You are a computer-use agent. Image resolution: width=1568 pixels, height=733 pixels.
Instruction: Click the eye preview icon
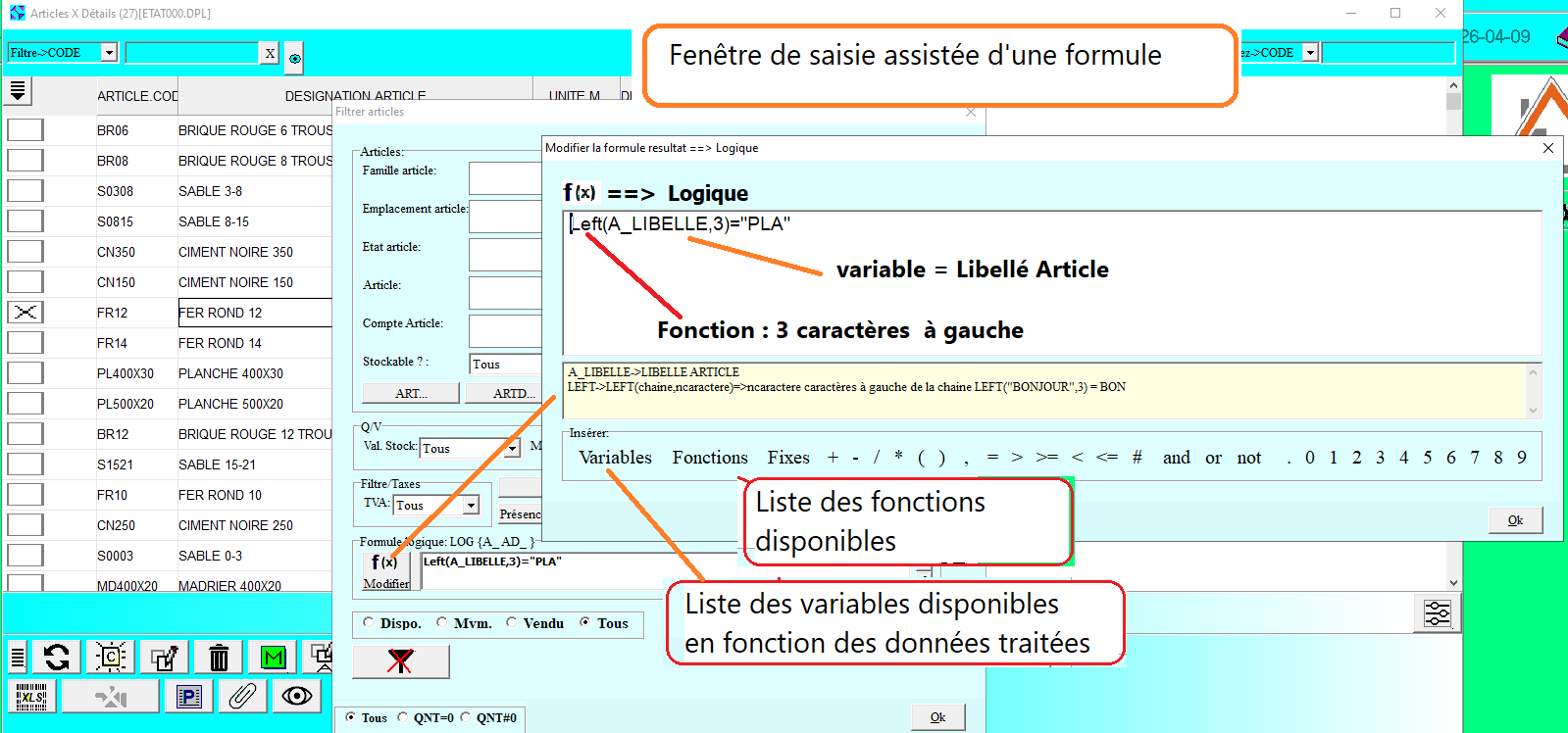(296, 697)
